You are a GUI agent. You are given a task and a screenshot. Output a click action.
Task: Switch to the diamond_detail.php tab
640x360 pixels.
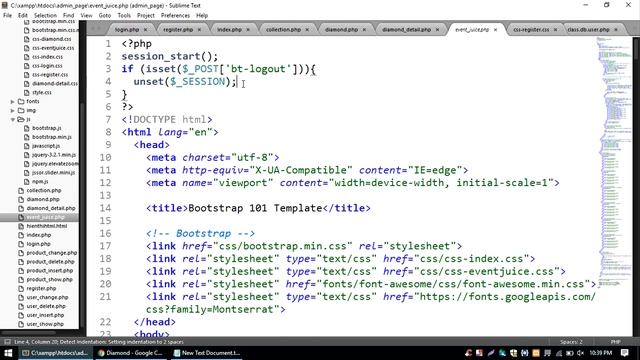coord(407,29)
